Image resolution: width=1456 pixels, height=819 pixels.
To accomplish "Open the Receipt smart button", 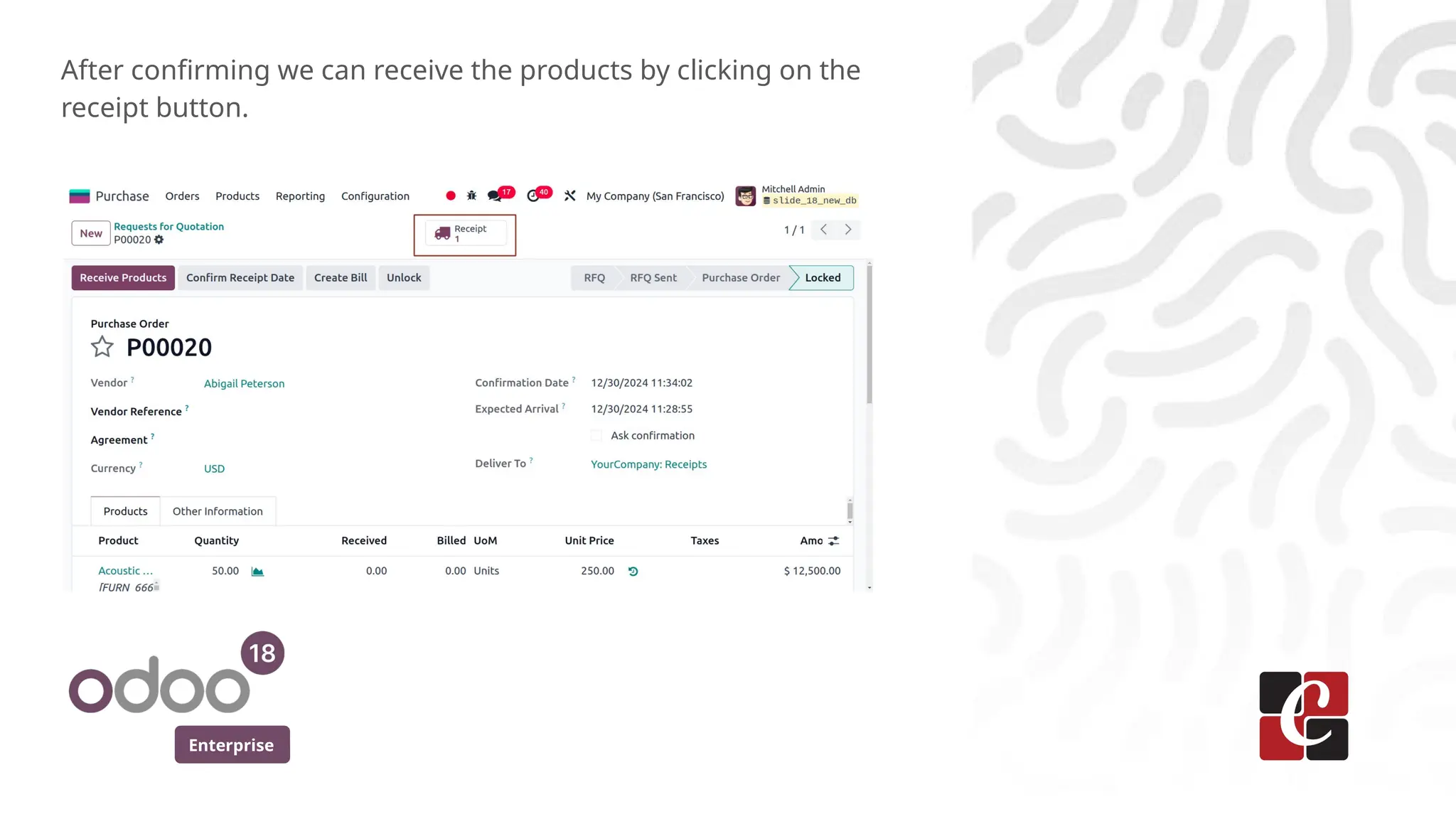I will coord(466,233).
